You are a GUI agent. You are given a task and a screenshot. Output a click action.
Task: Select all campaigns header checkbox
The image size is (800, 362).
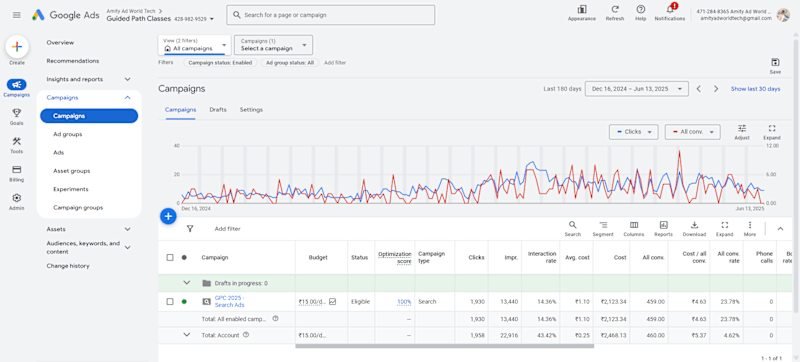tap(170, 257)
